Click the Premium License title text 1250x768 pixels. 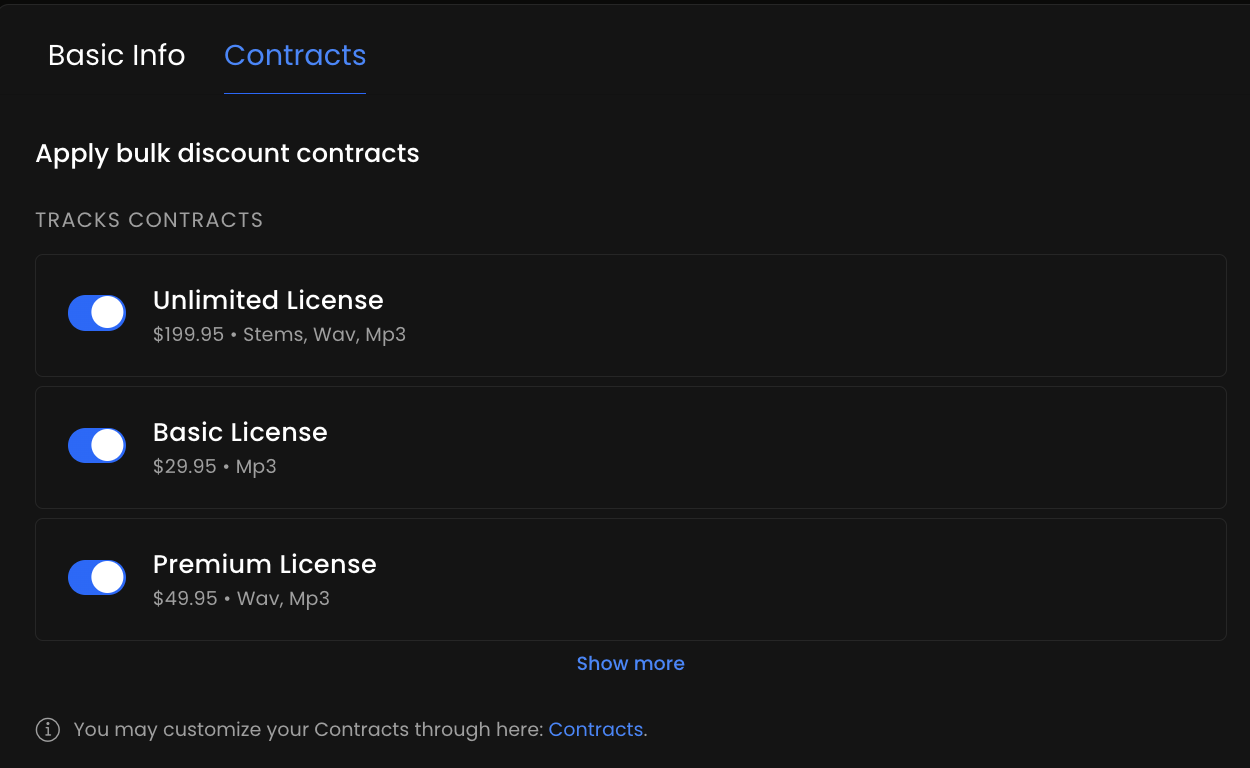tap(264, 564)
